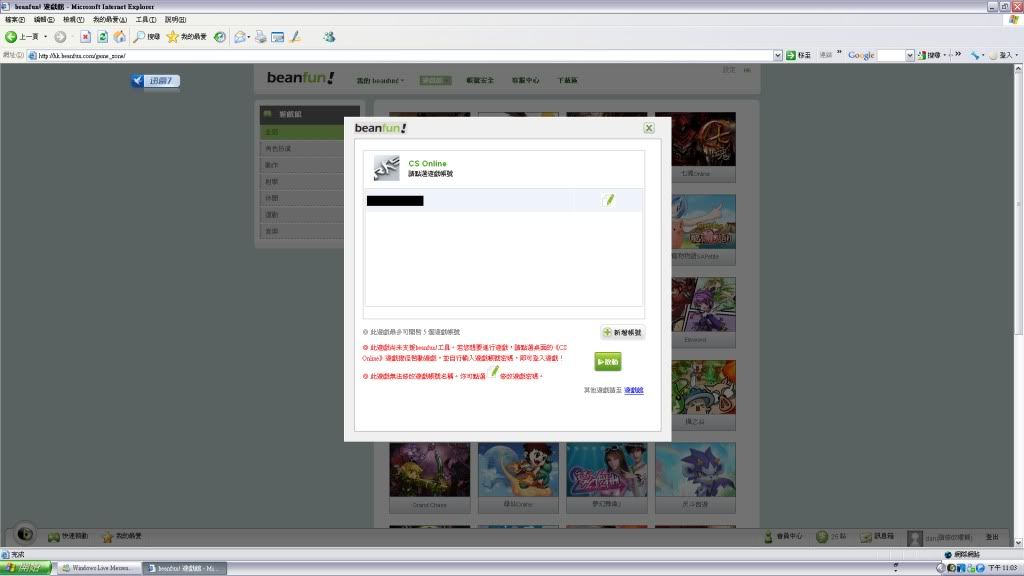
Task: Open the My beanfun header menu
Action: pyautogui.click(x=380, y=80)
